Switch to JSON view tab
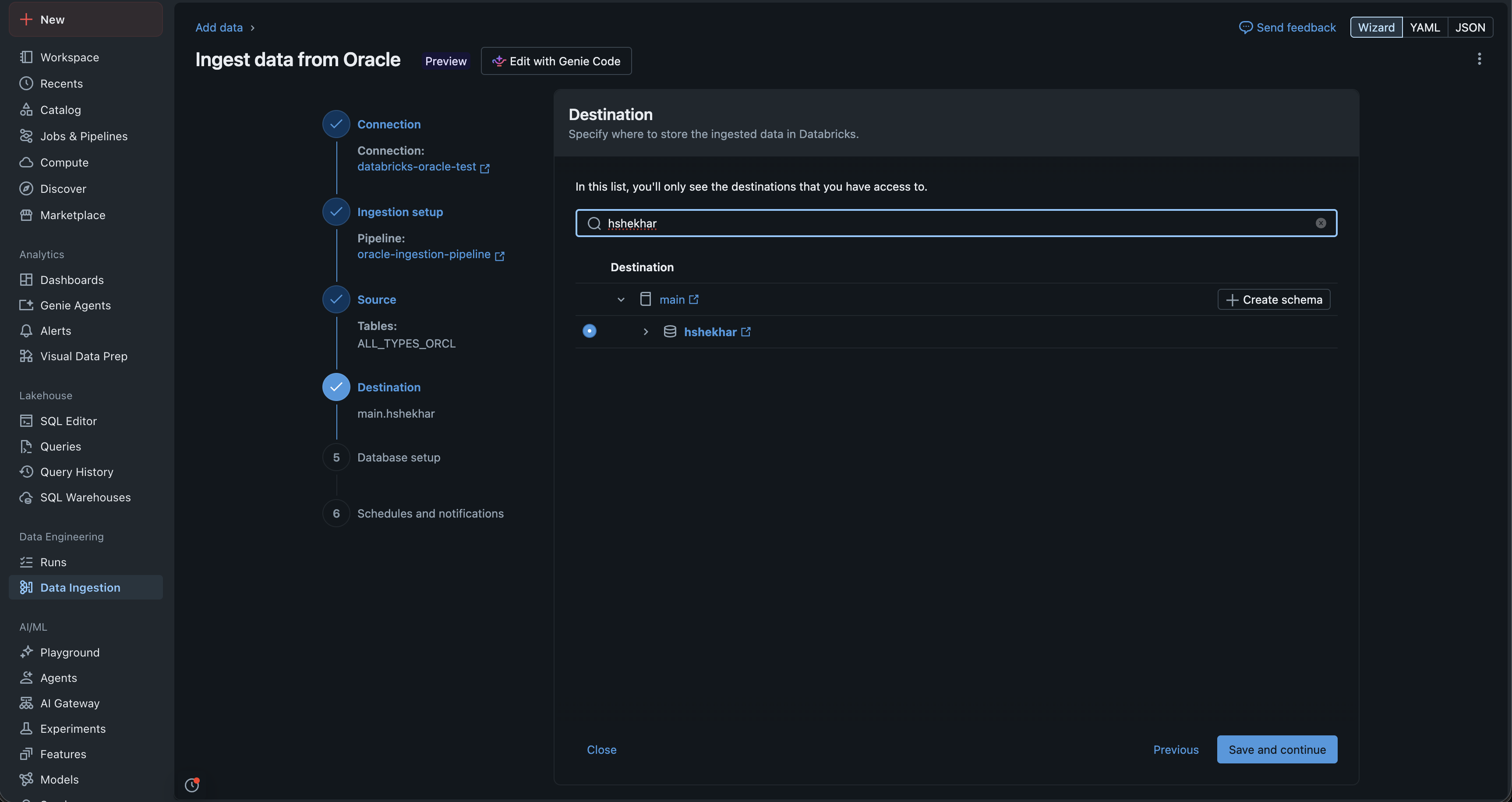This screenshot has width=1512, height=802. (x=1470, y=28)
